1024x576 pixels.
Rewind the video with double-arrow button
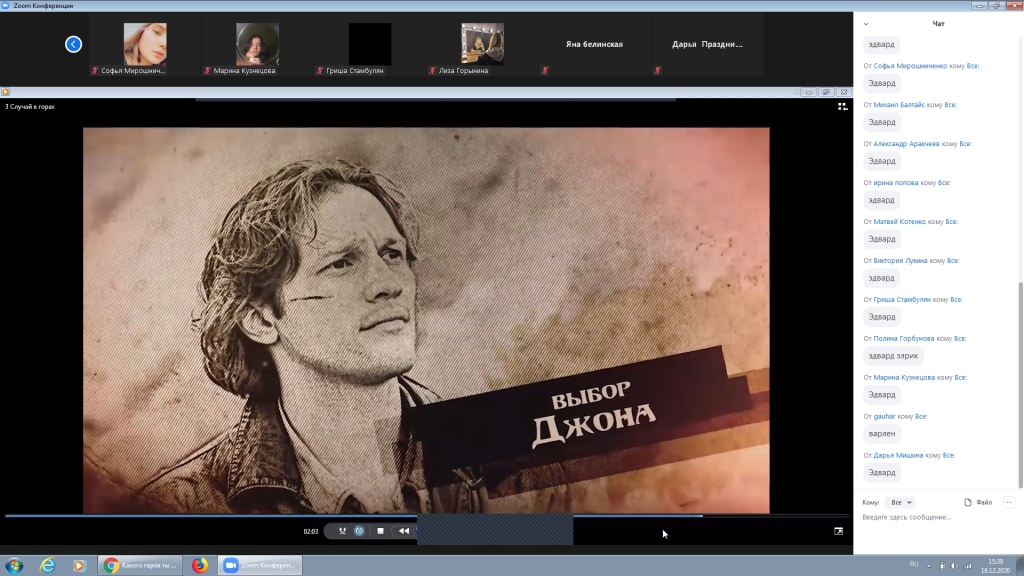[404, 531]
